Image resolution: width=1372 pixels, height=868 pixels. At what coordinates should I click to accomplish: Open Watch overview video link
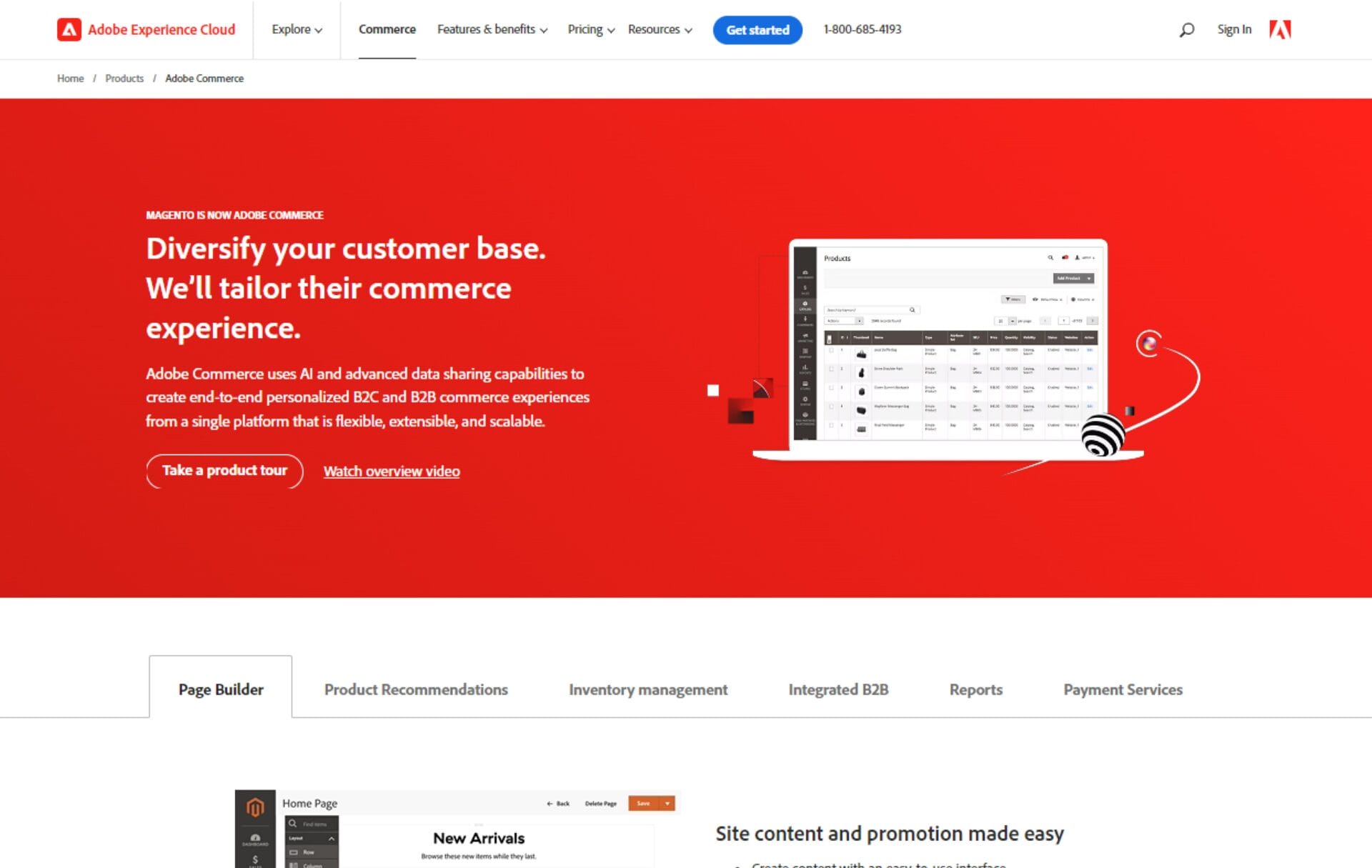(392, 472)
